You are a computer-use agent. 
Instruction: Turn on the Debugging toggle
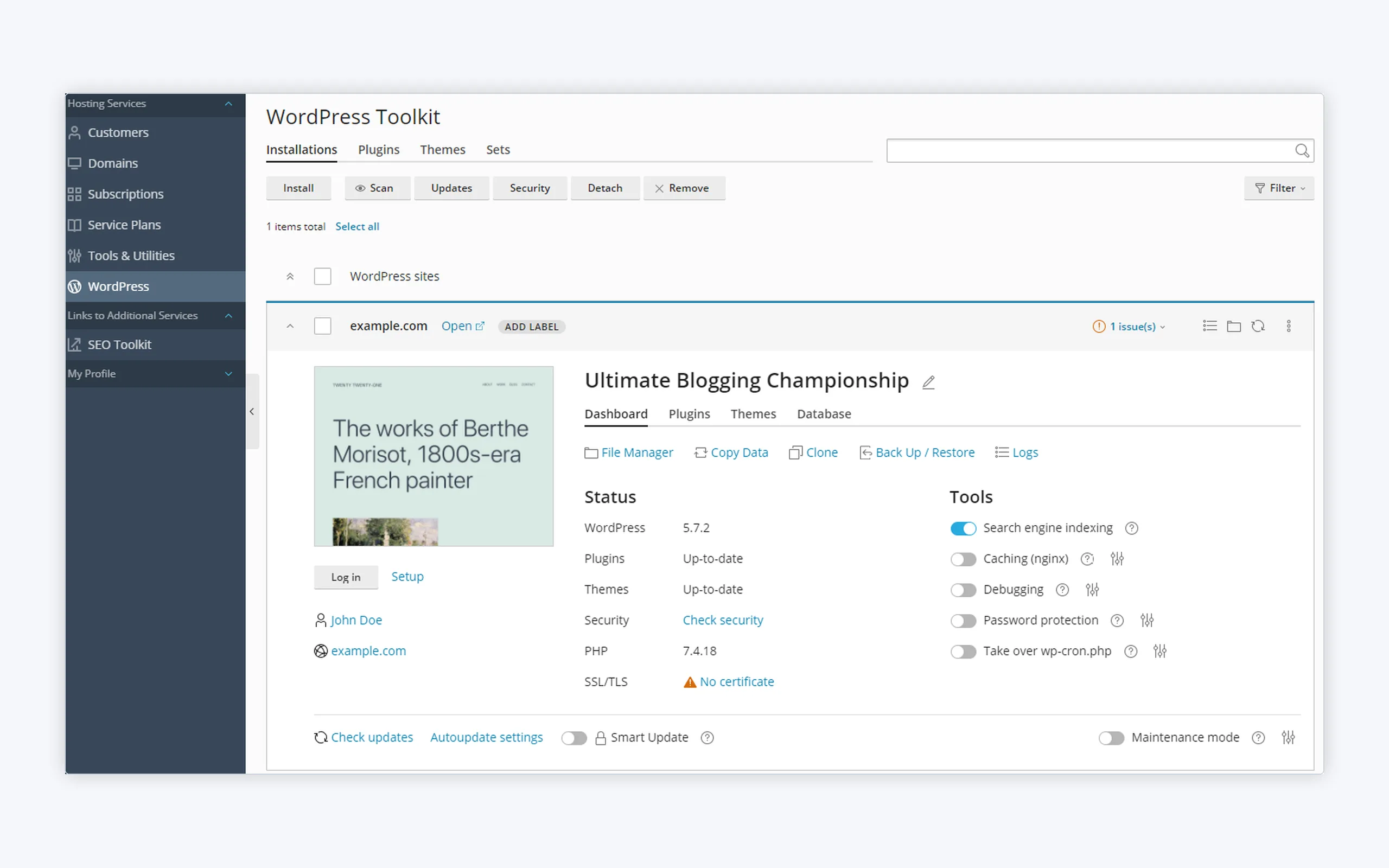click(x=963, y=590)
